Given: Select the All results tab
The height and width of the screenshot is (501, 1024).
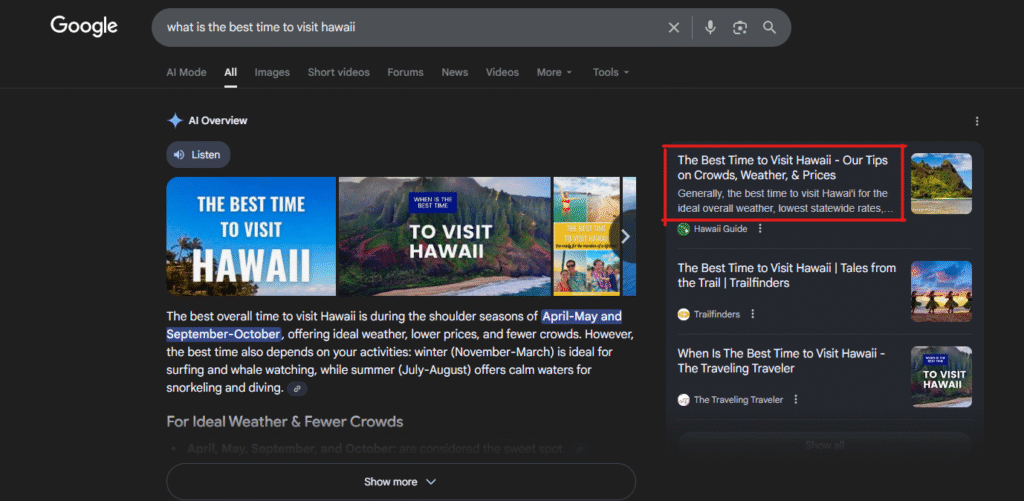Looking at the screenshot, I should pyautogui.click(x=231, y=73).
